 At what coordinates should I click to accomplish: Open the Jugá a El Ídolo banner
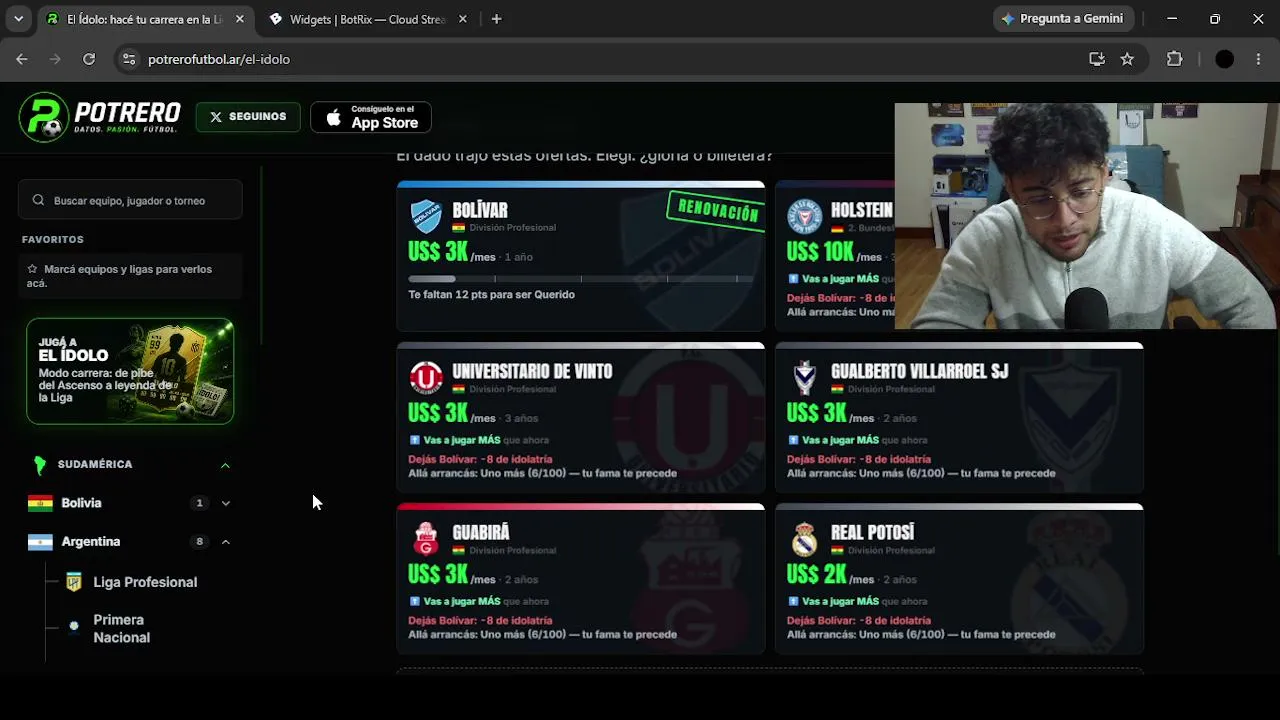[130, 371]
